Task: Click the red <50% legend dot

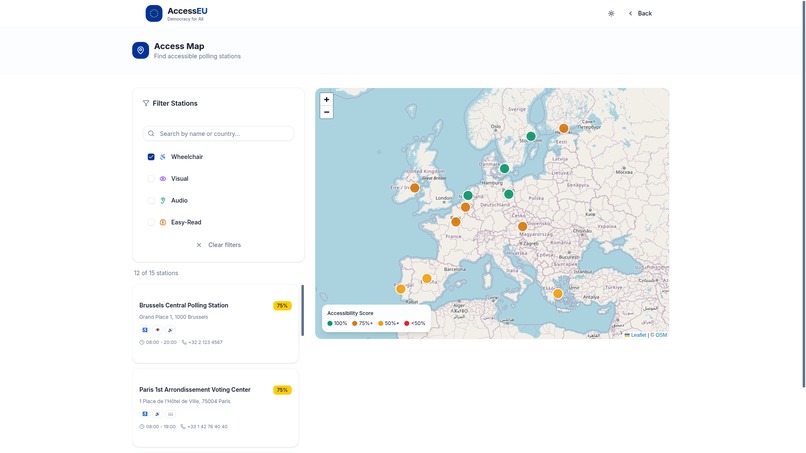Action: click(x=407, y=323)
